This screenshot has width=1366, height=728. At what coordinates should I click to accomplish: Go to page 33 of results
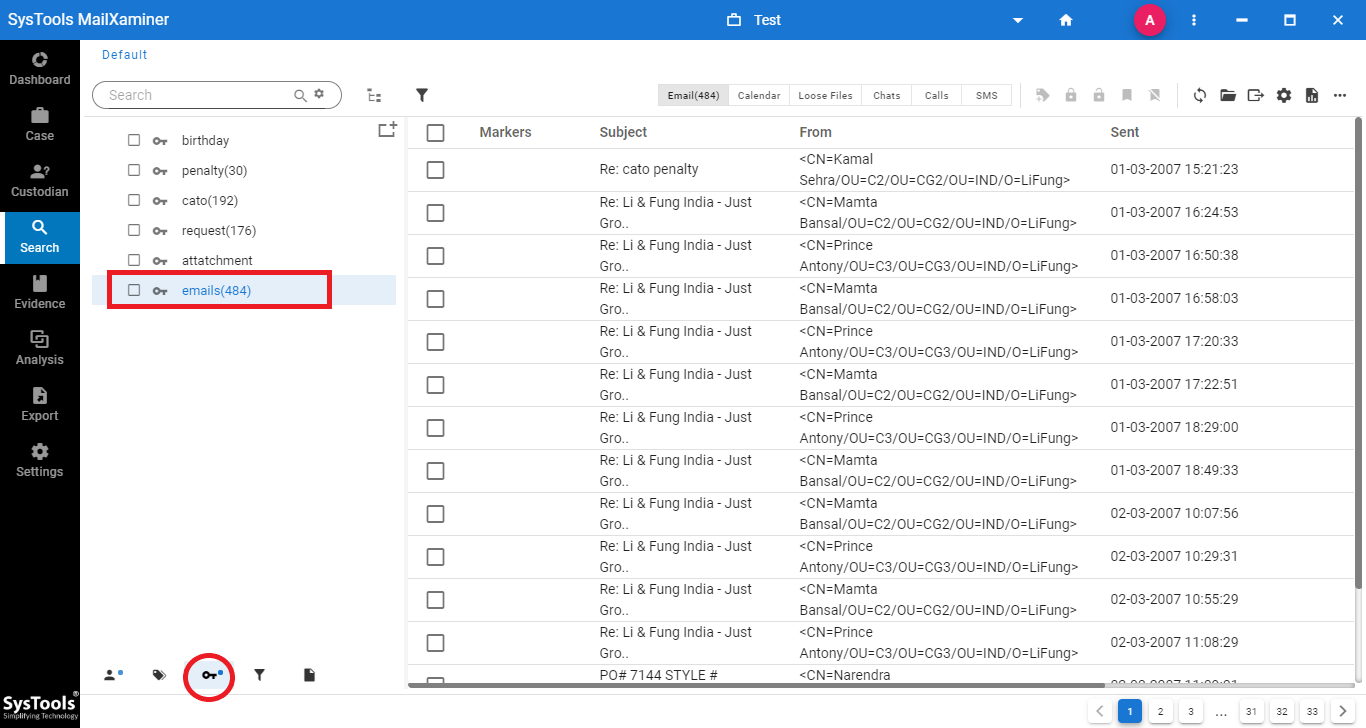pyautogui.click(x=1312, y=712)
